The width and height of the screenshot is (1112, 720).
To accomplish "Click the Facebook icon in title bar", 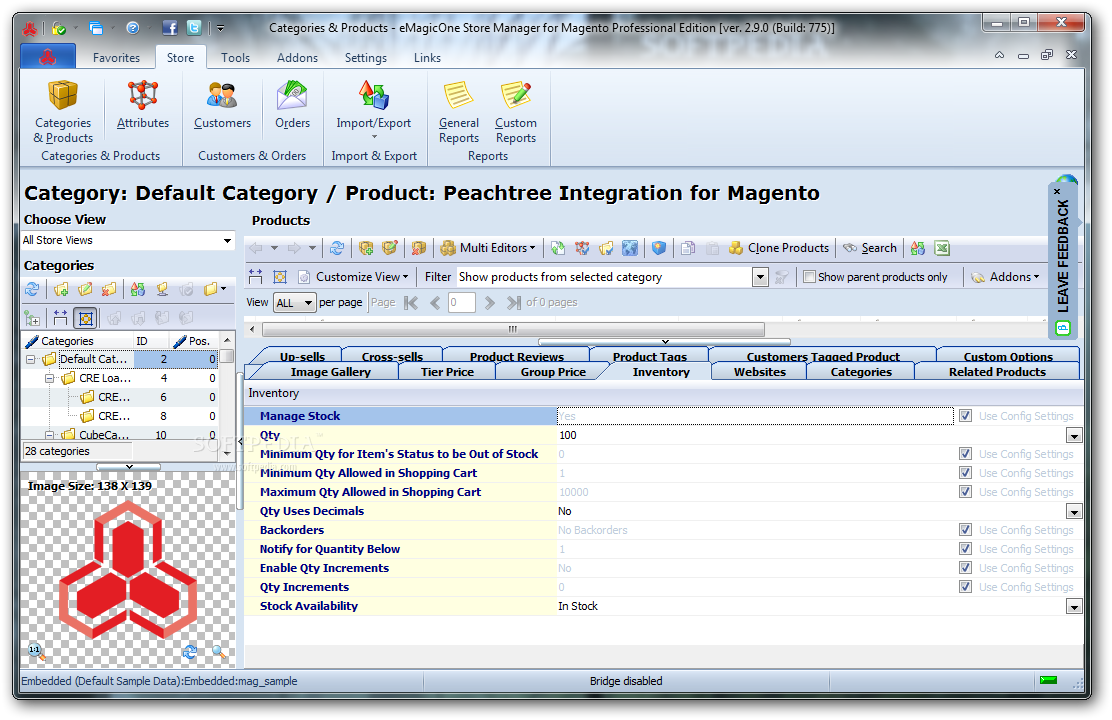I will (169, 28).
